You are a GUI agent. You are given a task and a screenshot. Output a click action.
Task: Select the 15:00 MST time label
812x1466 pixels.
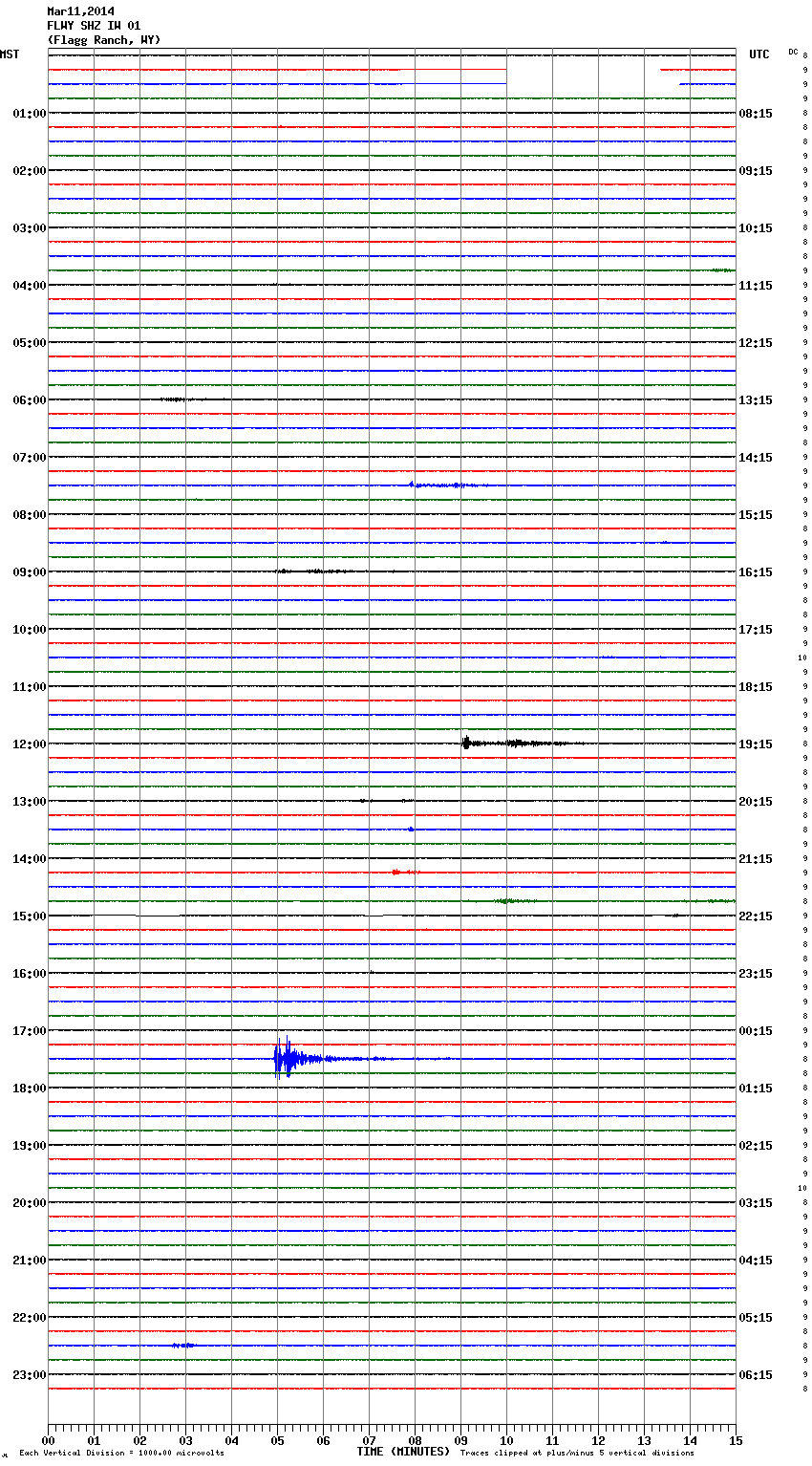[x=30, y=916]
